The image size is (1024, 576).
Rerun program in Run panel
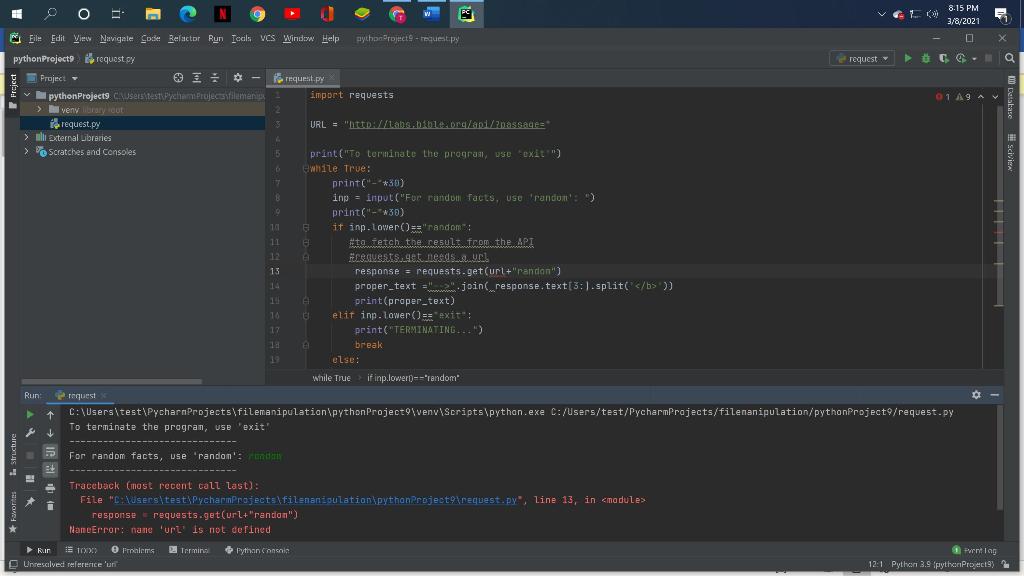pos(30,414)
